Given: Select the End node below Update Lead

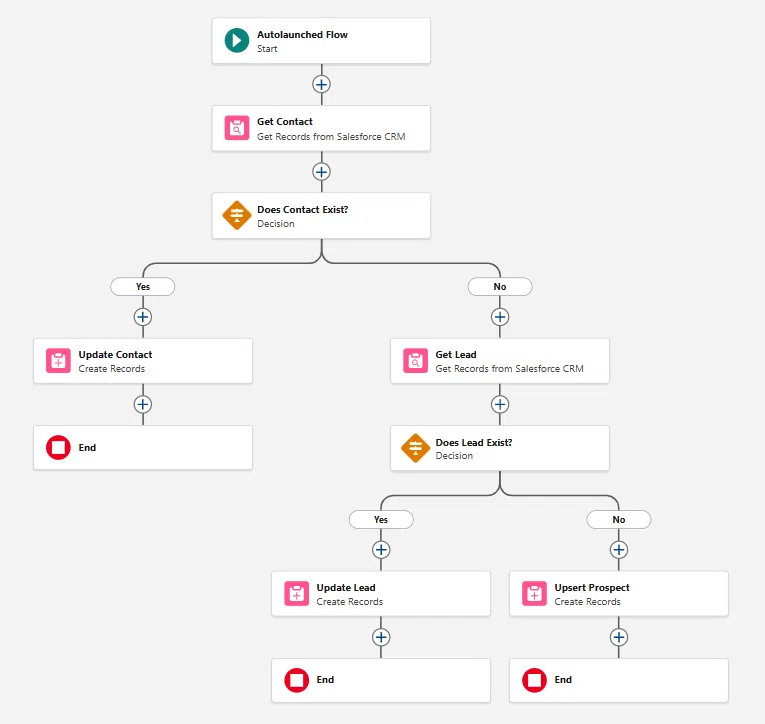Looking at the screenshot, I should pos(381,680).
